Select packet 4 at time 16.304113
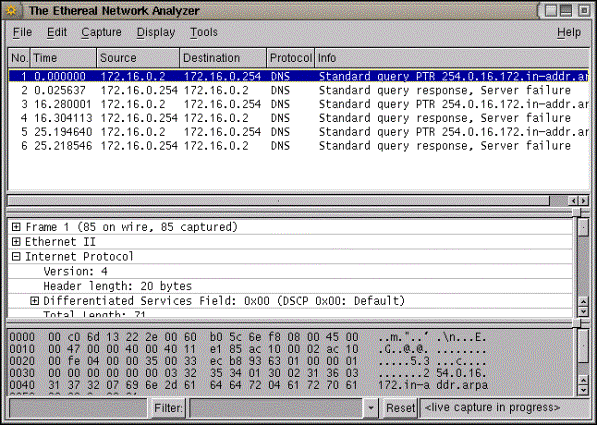The image size is (597, 425). pos(298,118)
